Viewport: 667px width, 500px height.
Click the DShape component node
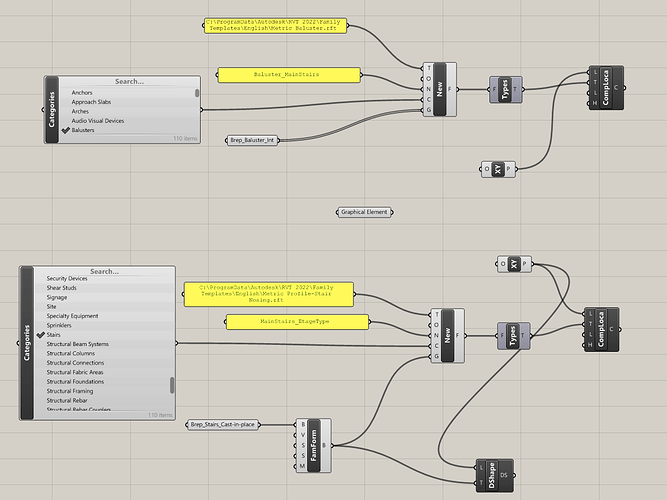pyautogui.click(x=495, y=475)
